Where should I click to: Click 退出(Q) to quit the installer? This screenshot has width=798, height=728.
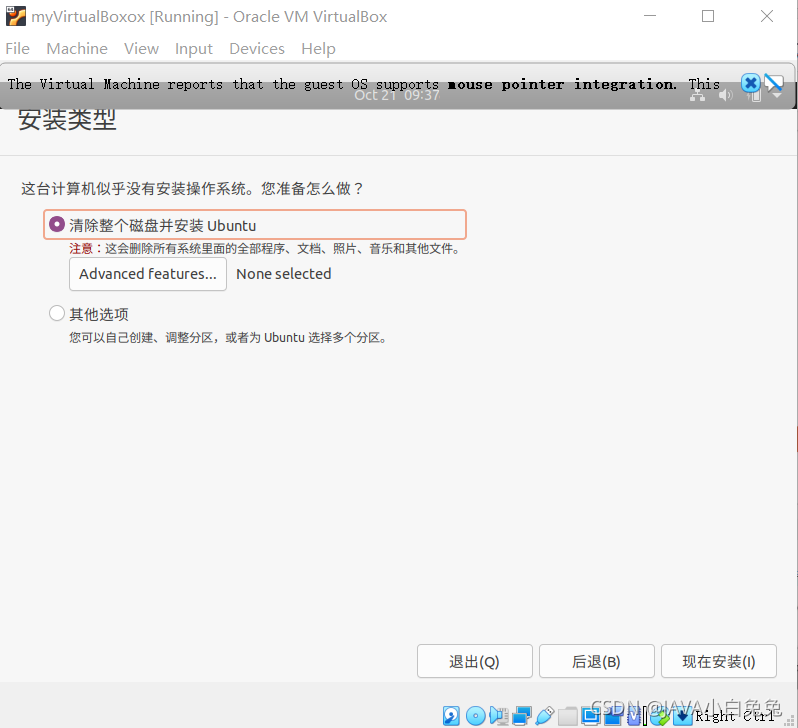click(x=475, y=661)
